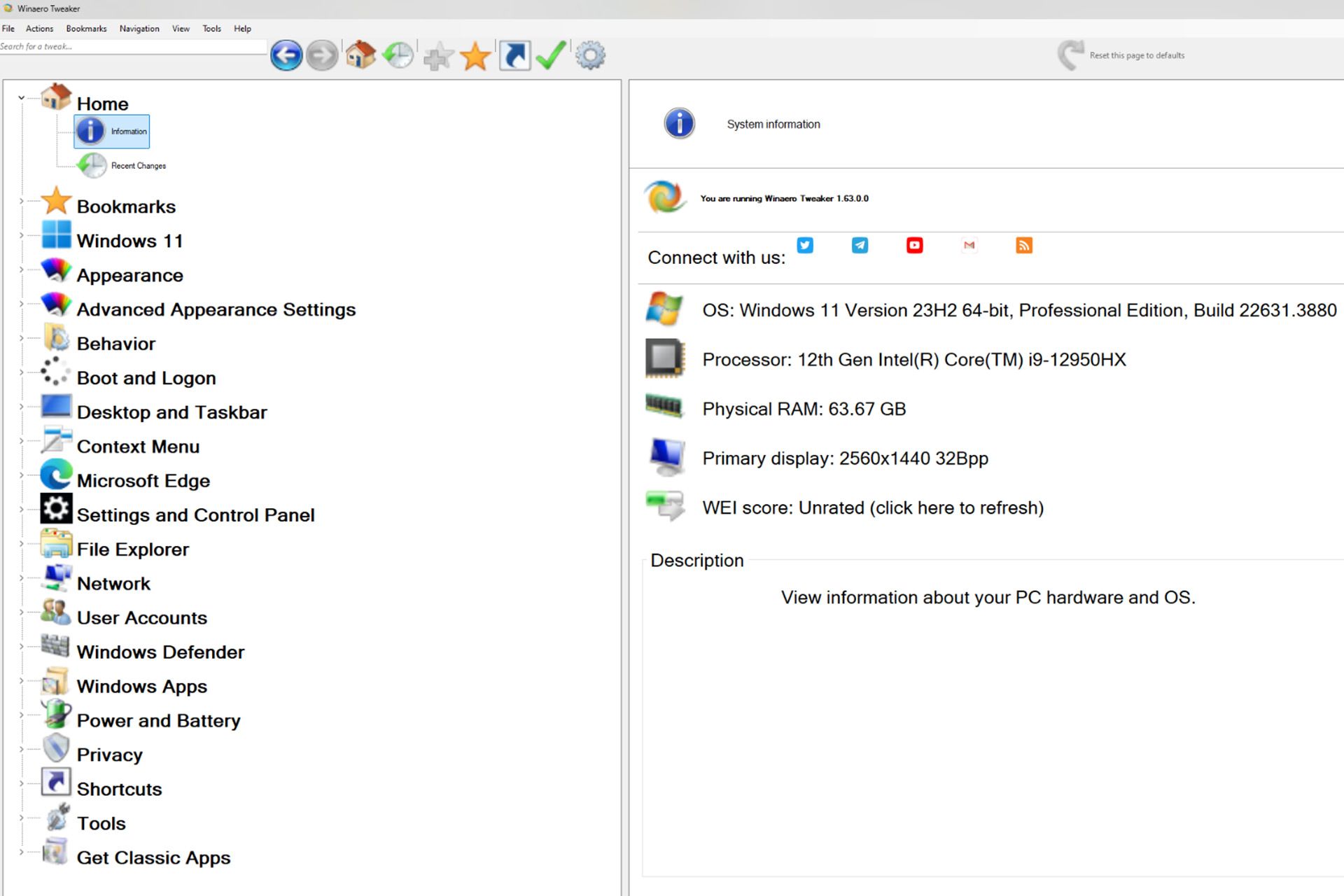Click Reset this page to defaults
1344x896 pixels.
coord(1135,55)
